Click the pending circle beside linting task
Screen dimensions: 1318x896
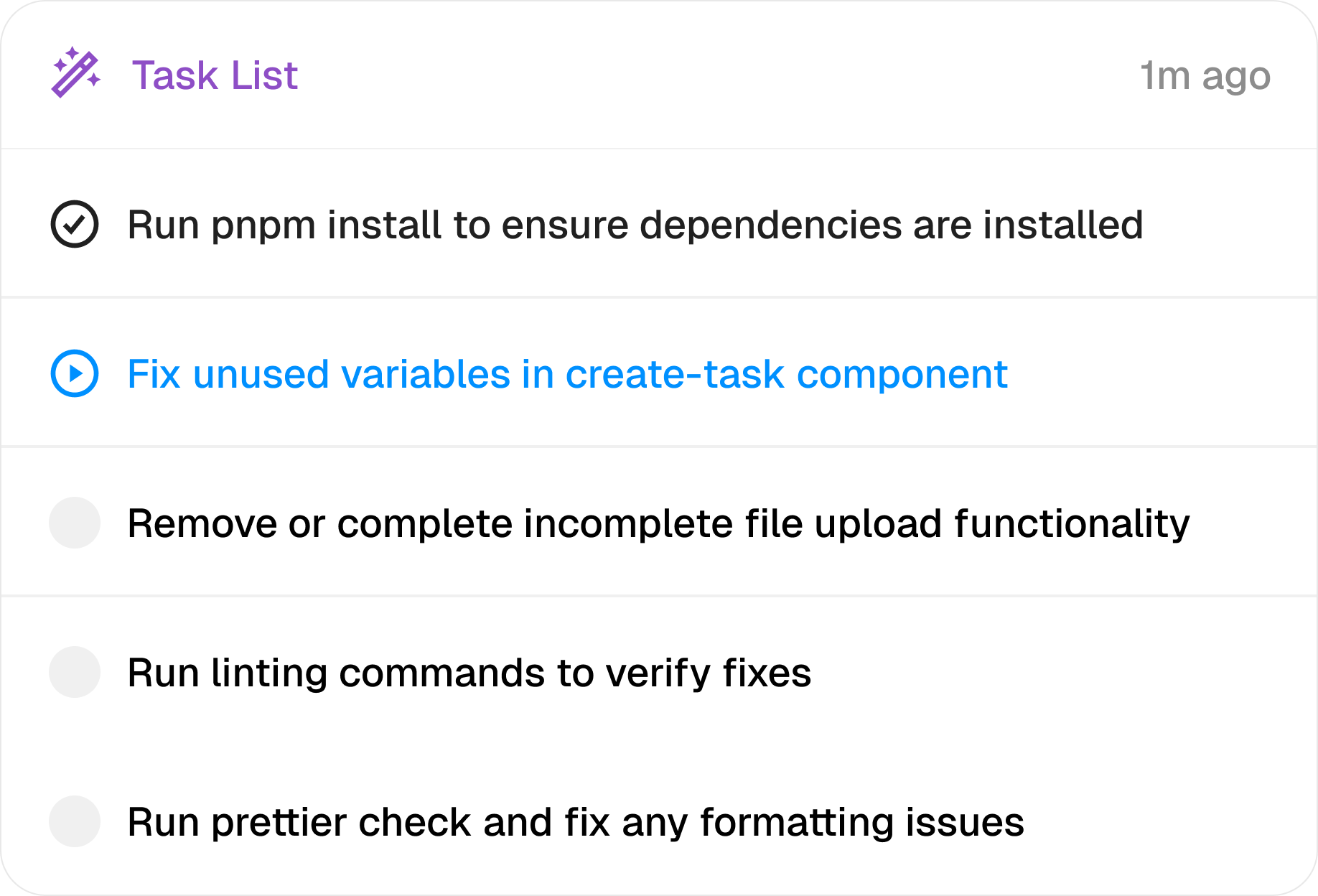click(75, 672)
